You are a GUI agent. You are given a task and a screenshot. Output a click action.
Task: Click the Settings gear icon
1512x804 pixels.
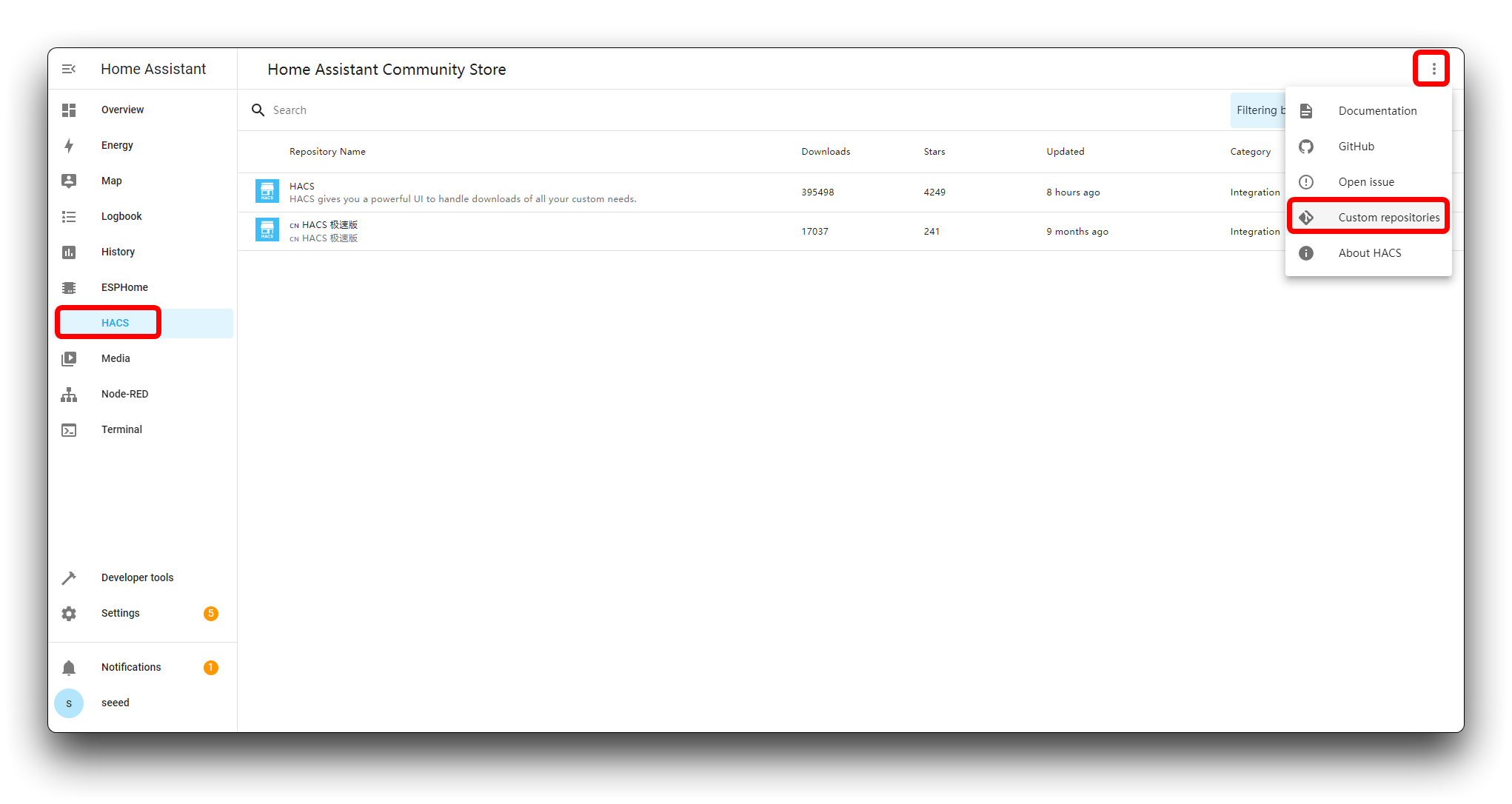[69, 613]
